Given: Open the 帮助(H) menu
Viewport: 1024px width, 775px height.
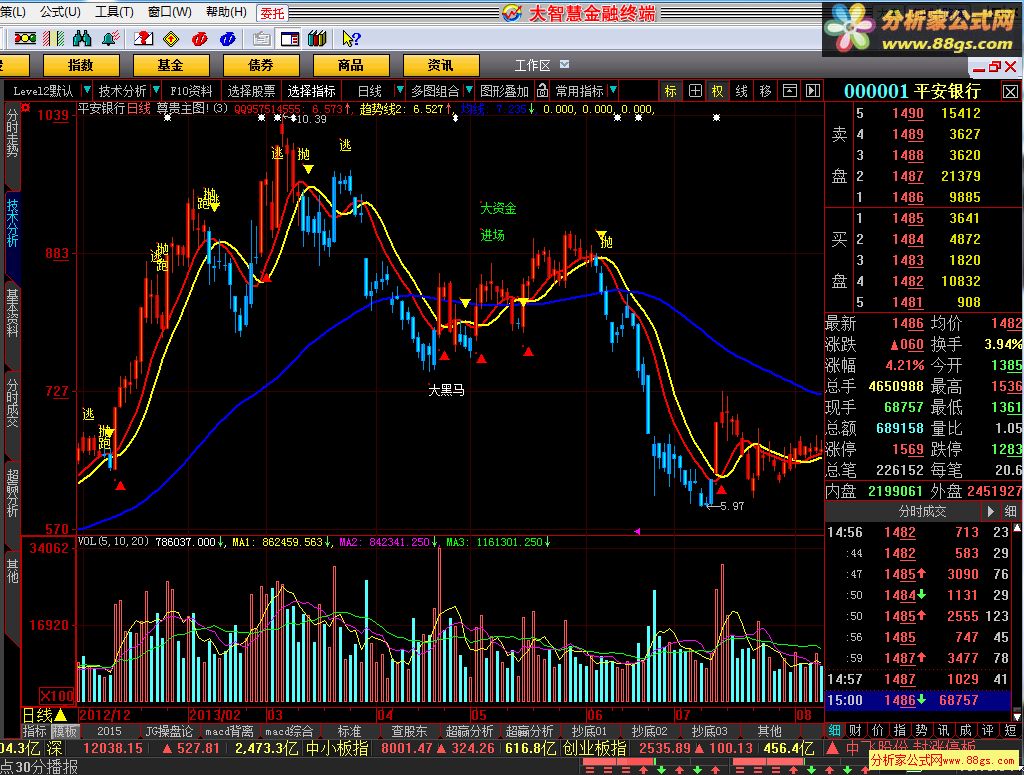Looking at the screenshot, I should 226,12.
